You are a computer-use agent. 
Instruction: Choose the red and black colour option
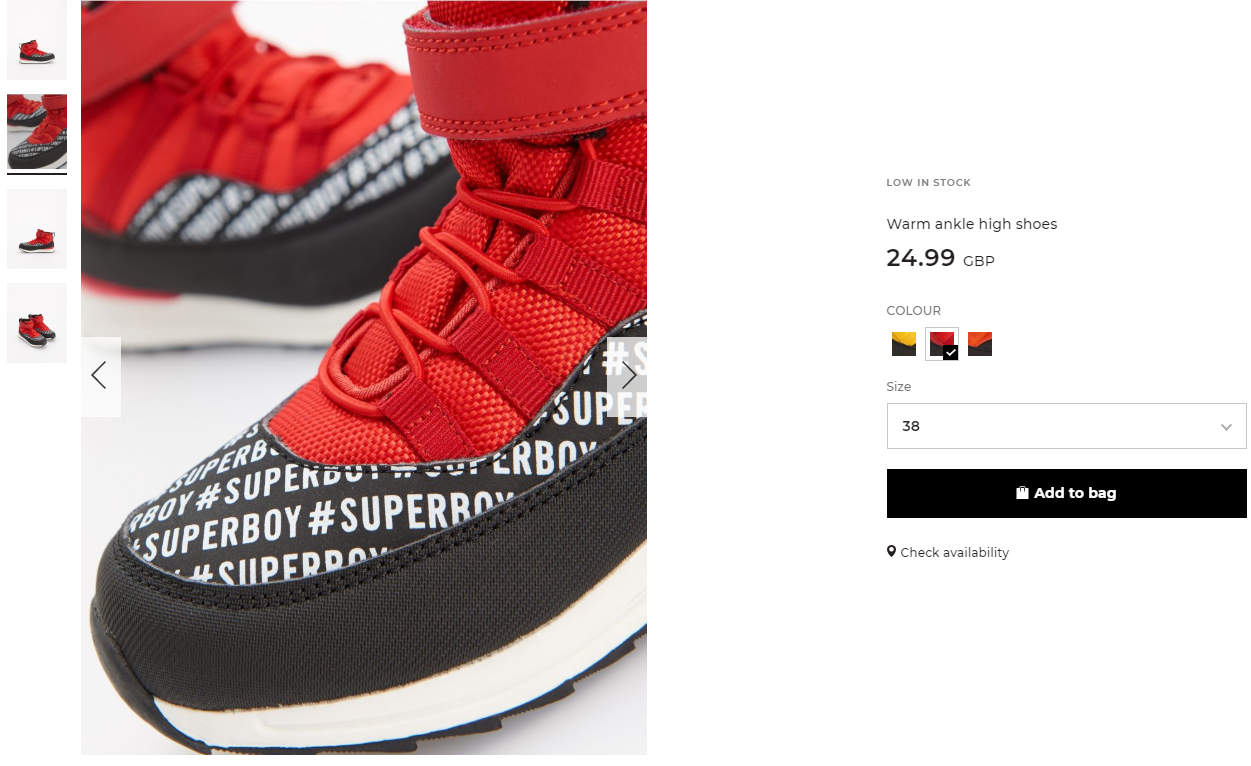coord(941,344)
